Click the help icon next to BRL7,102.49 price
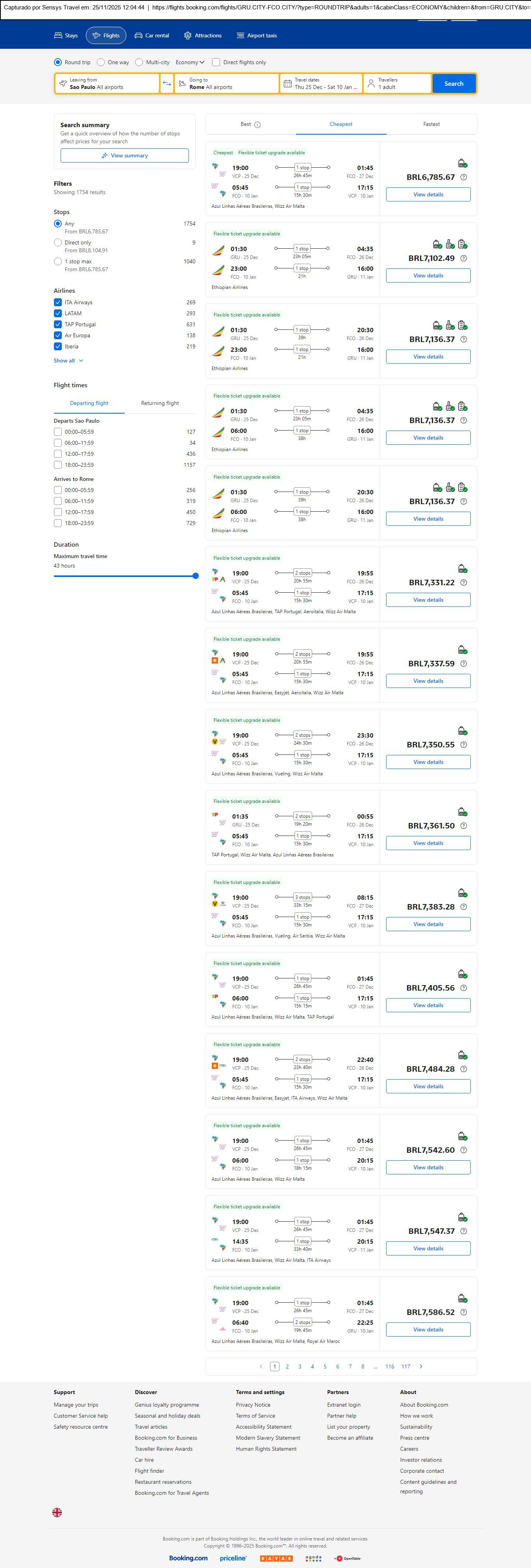This screenshot has height=1568, width=531. pyautogui.click(x=463, y=258)
